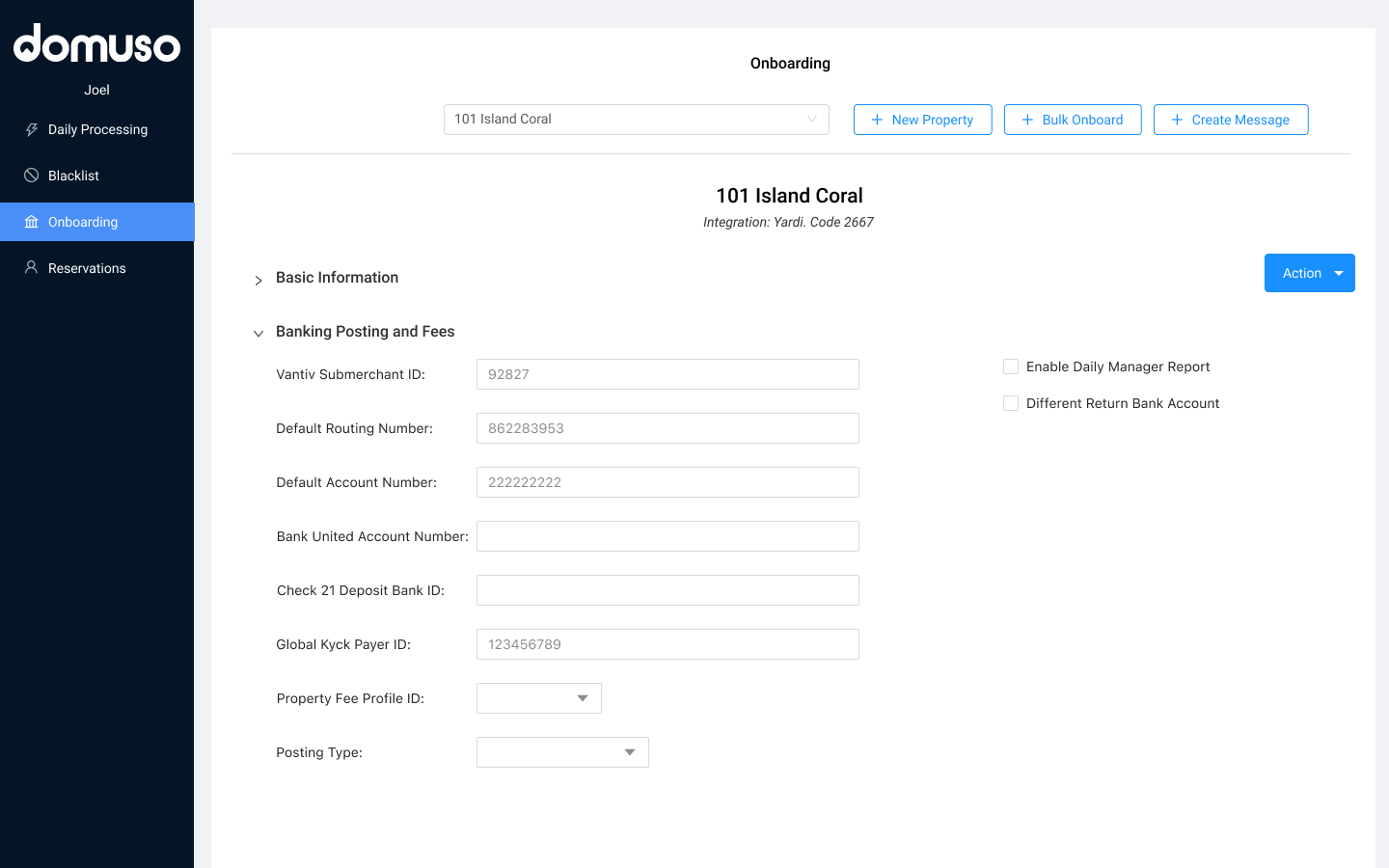Click the New Property button

(922, 120)
